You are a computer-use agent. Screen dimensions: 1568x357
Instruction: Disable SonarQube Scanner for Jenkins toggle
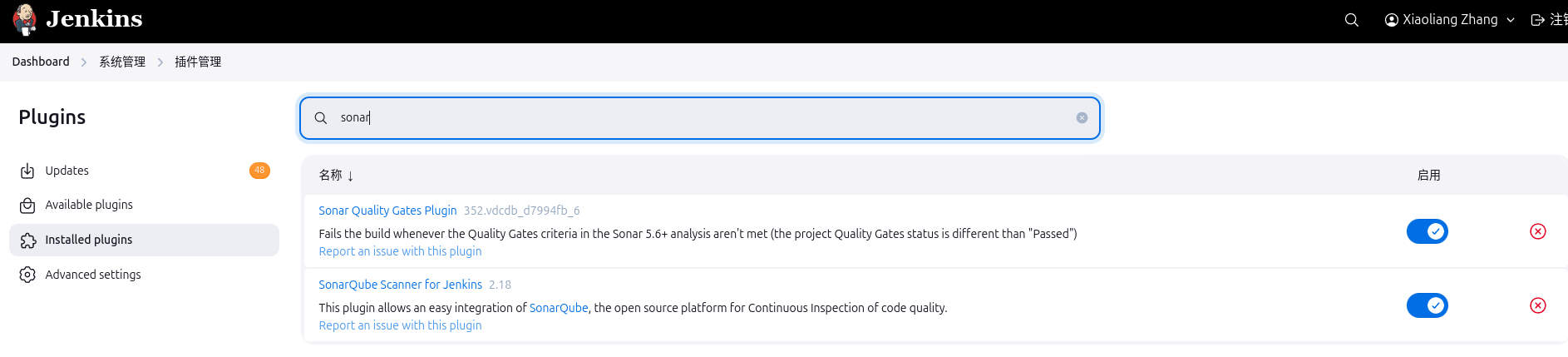1427,305
